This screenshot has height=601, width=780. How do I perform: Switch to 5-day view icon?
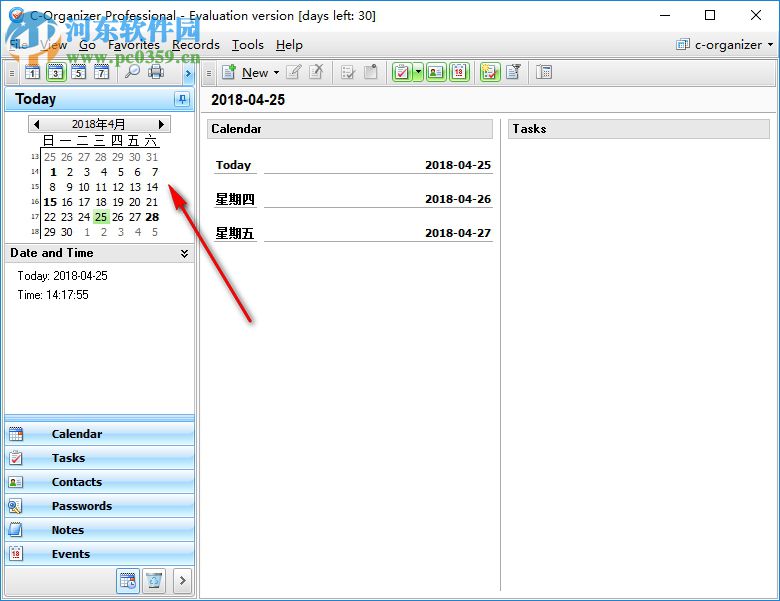point(79,73)
